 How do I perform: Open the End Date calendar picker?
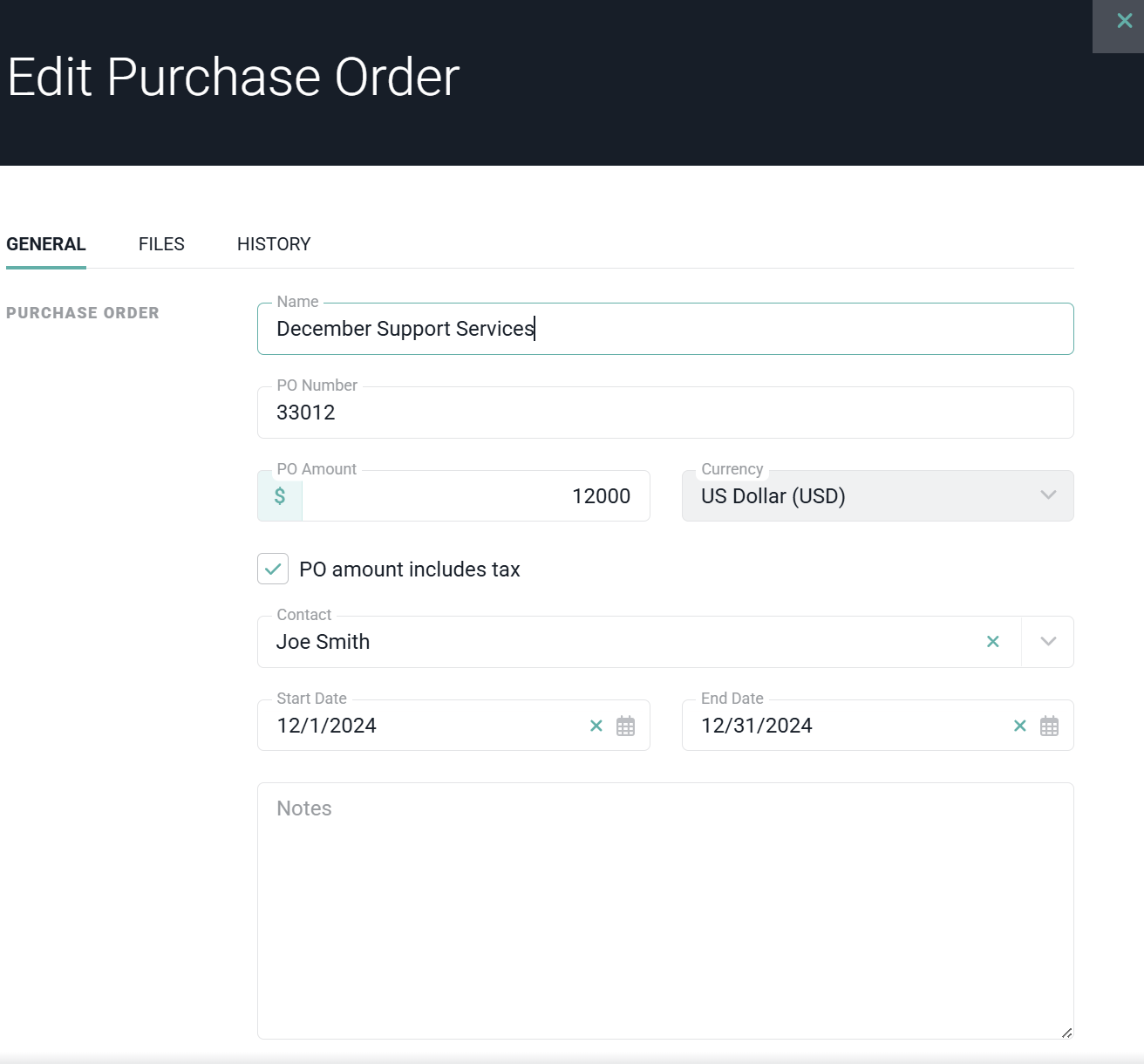[x=1049, y=726]
